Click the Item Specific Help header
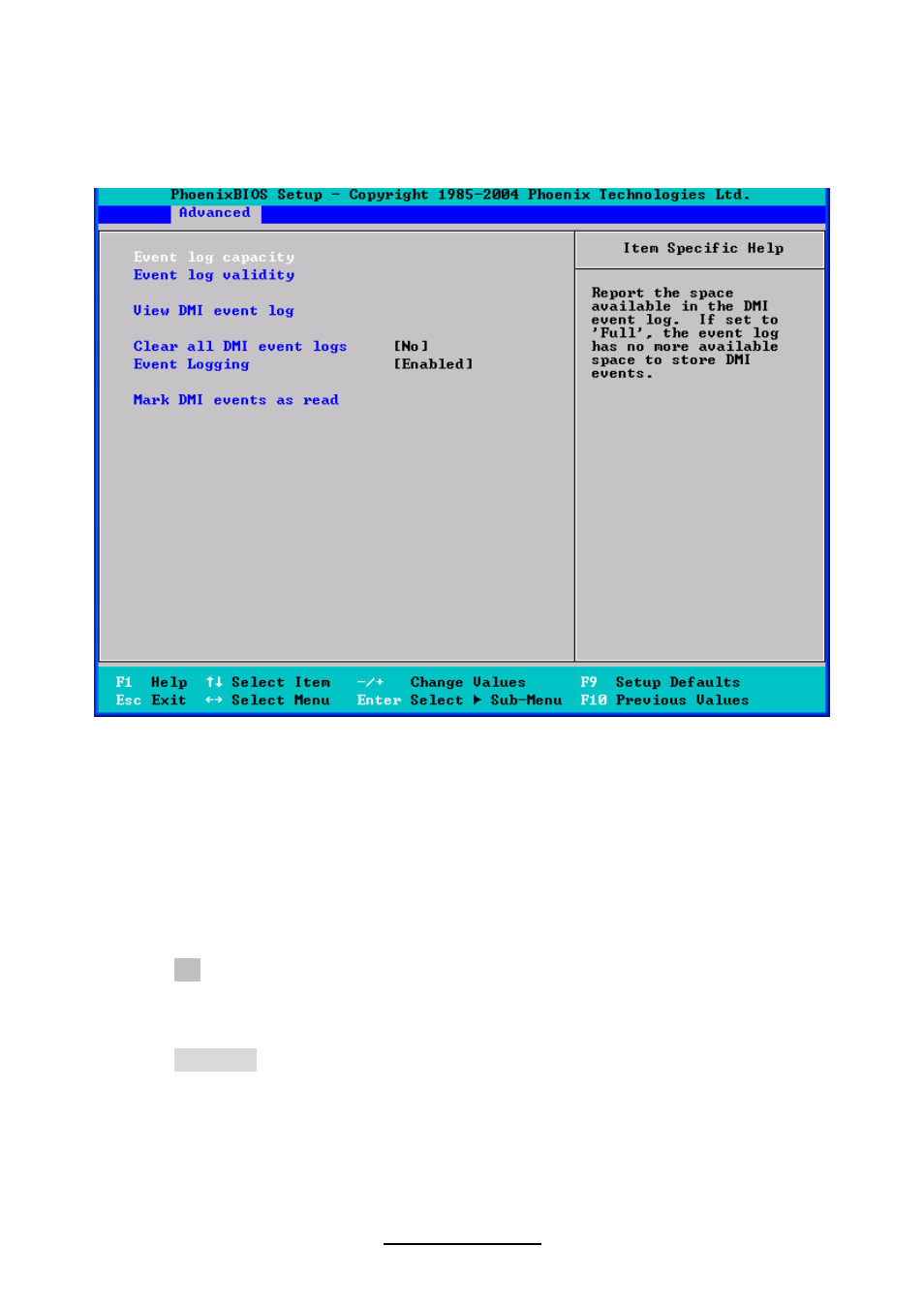Viewport: 924px width, 1308px height. coord(702,249)
